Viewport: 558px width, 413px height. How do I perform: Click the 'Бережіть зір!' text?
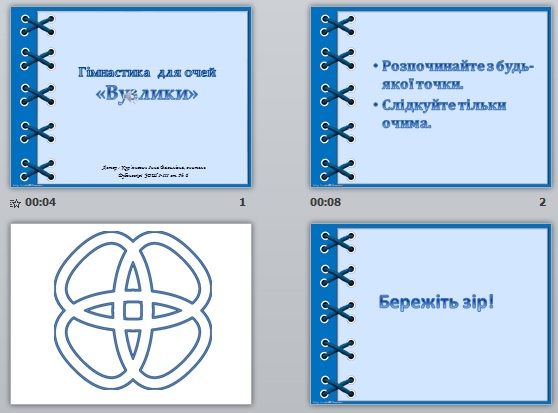(436, 302)
